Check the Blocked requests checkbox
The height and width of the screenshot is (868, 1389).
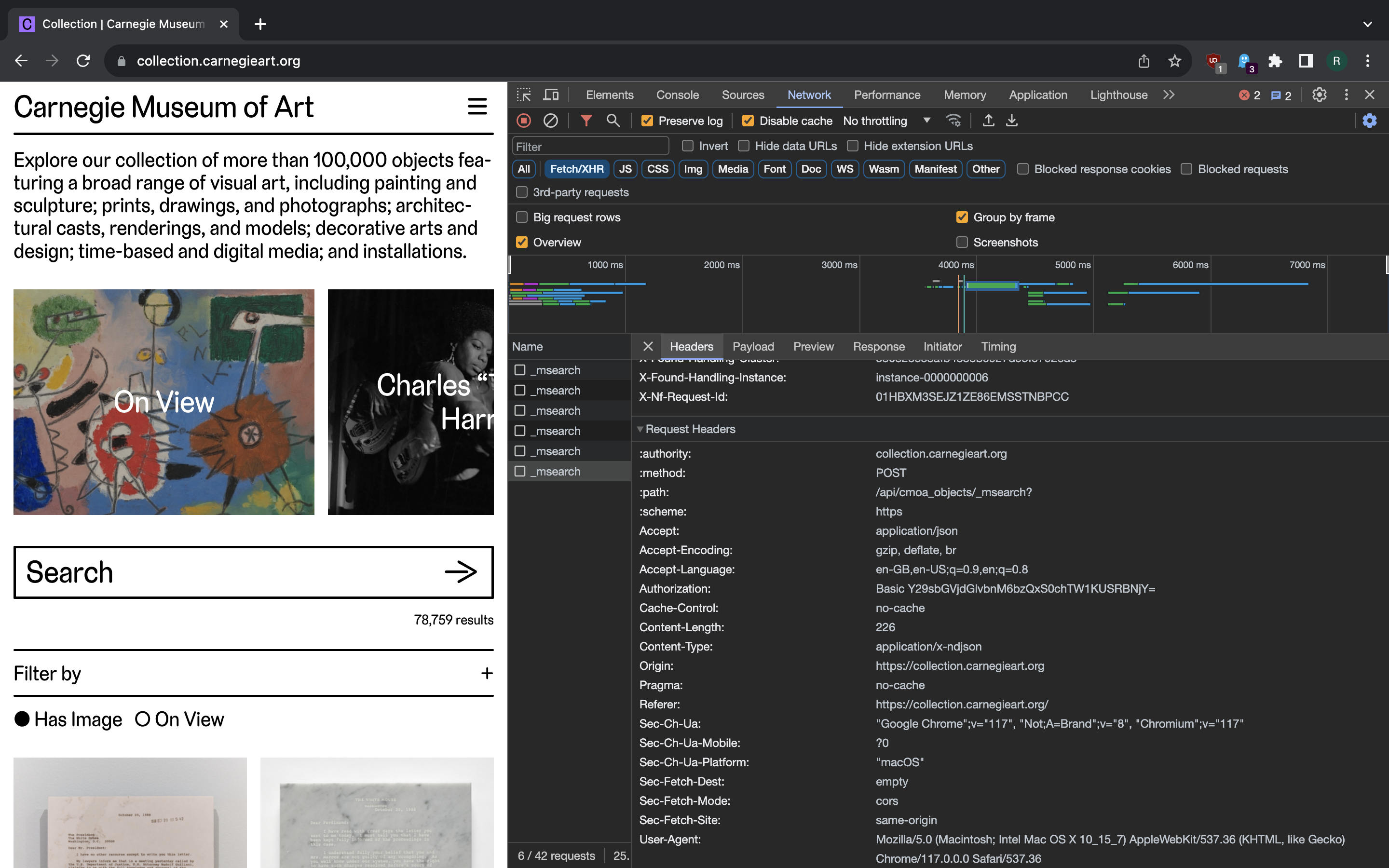pos(1186,169)
